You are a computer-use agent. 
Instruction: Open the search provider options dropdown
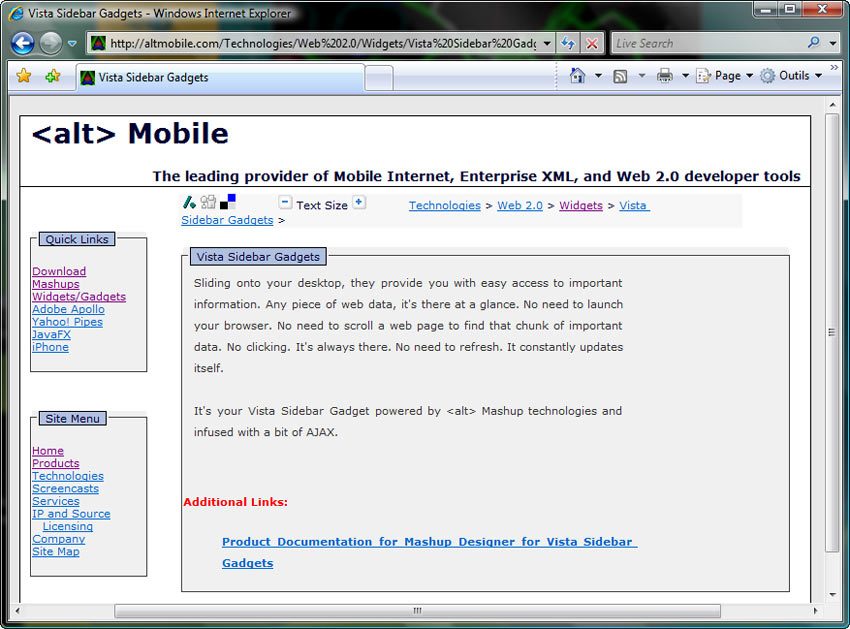(833, 43)
